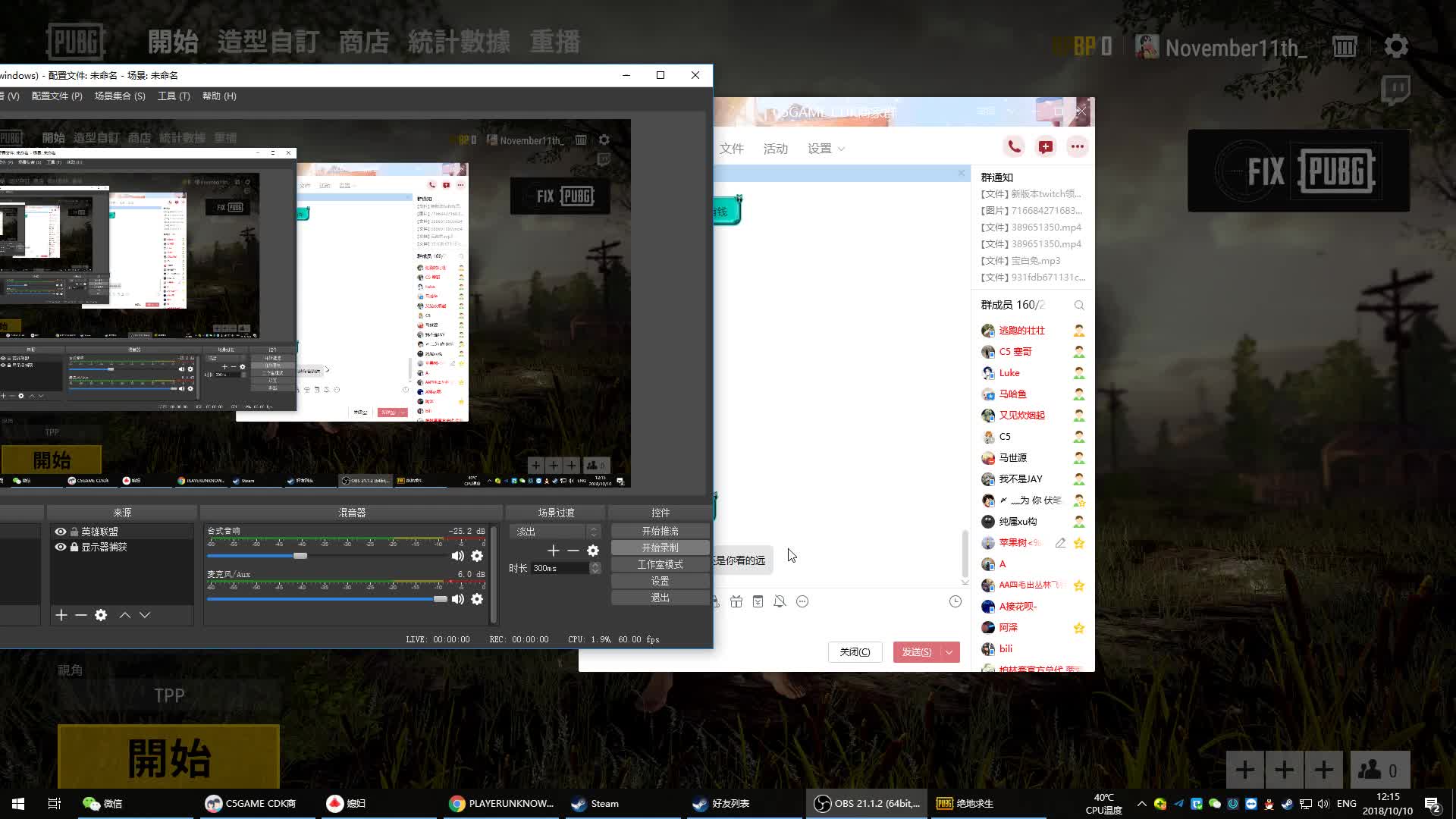This screenshot has width=1456, height=819.
Task: Click 开始推流 to start streaming
Action: click(660, 531)
